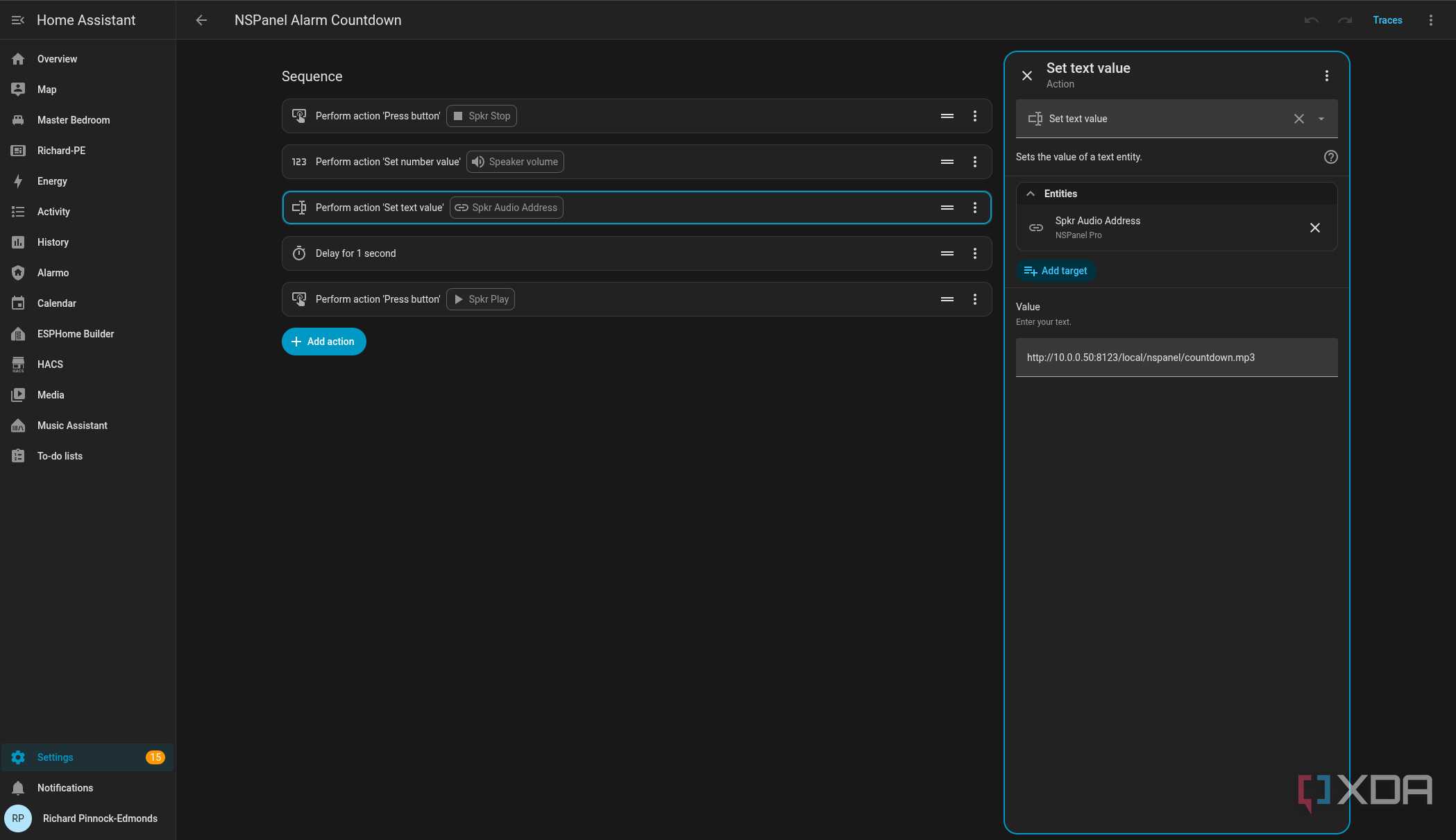
Task: Open the script overflow menu next to Traces
Action: point(1430,20)
